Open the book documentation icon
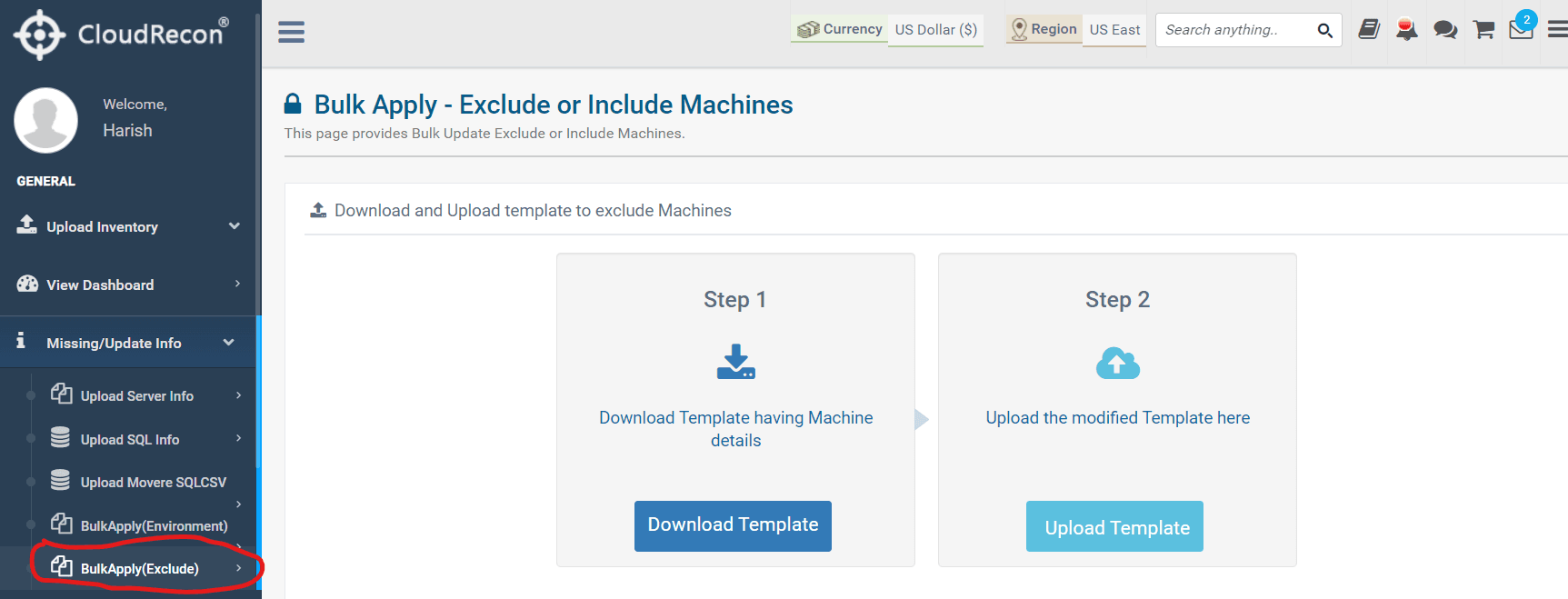Screen dimensions: 1568x599 pyautogui.click(x=1369, y=30)
